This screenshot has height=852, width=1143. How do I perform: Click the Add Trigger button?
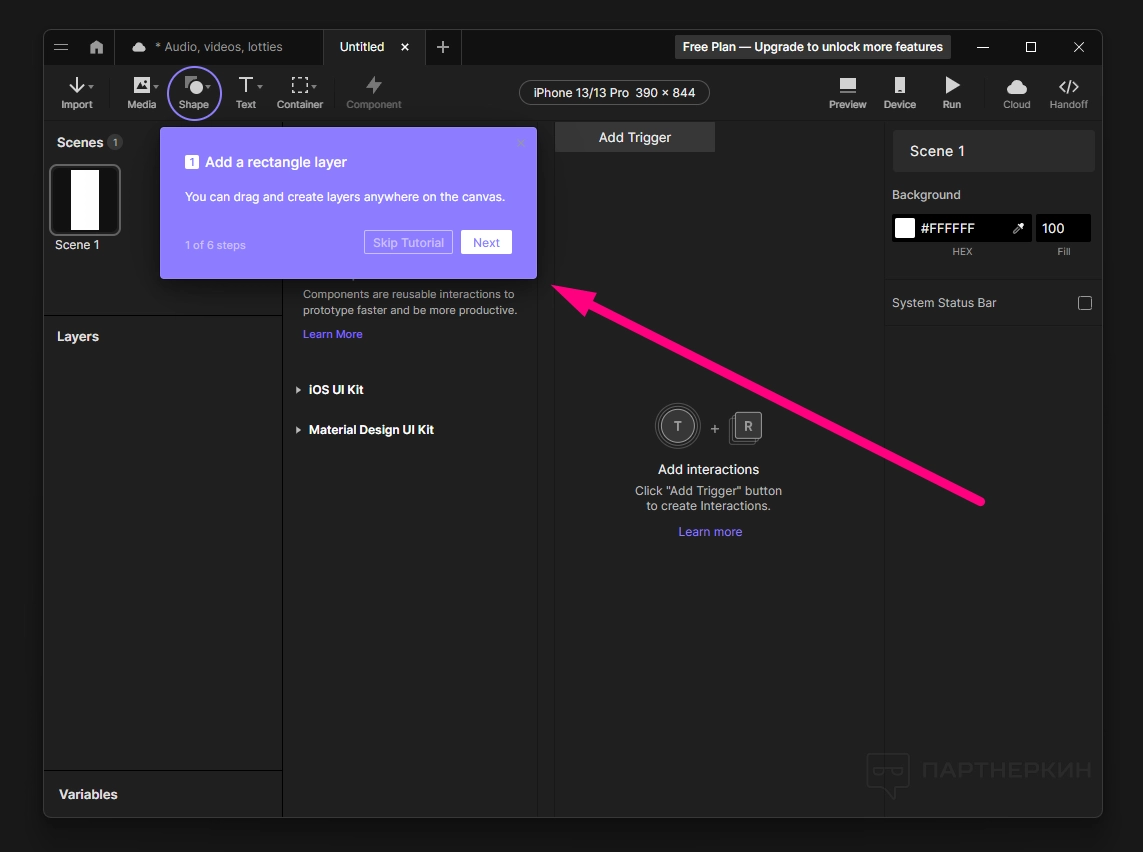635,138
